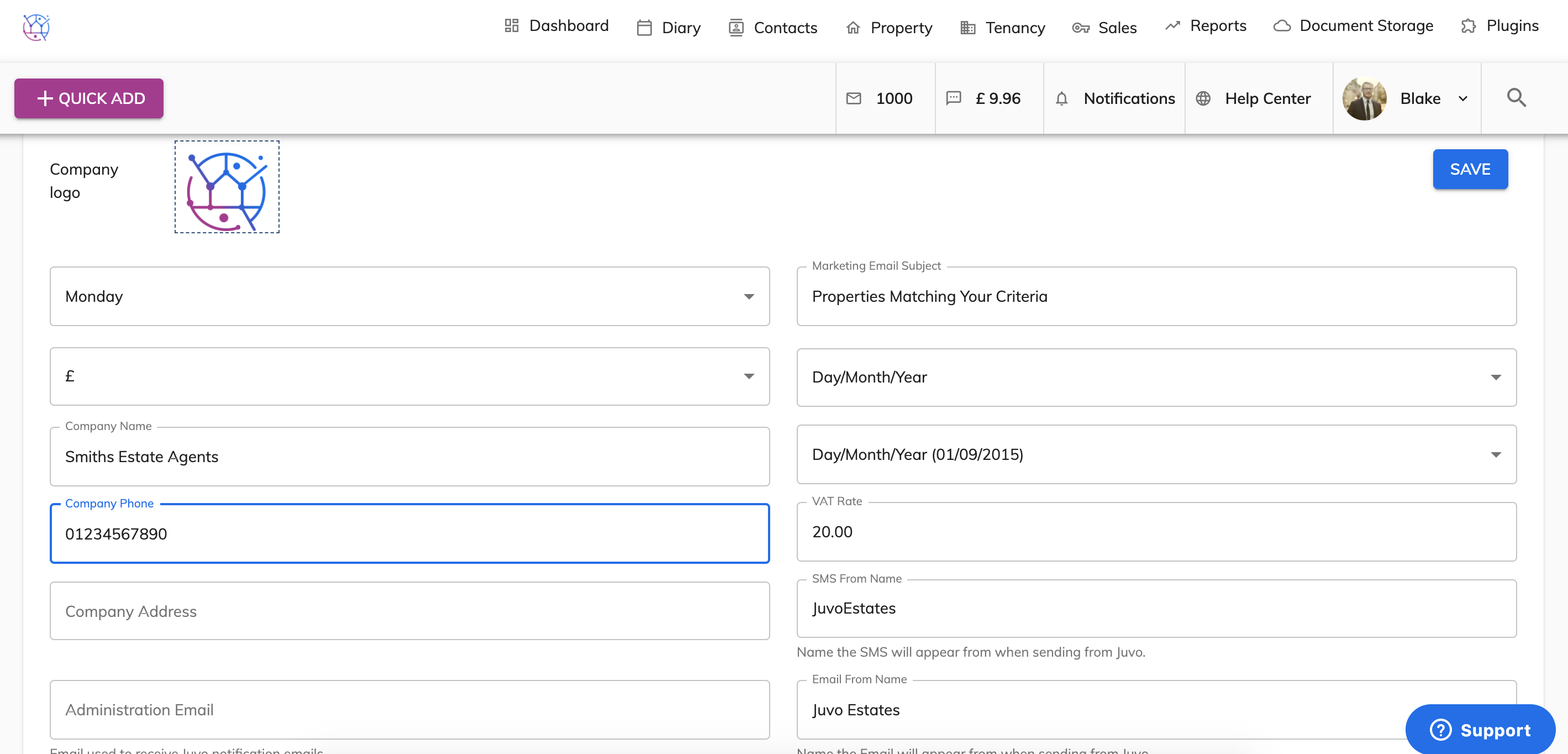Click the Juvo logo in top-left corner

click(x=36, y=28)
